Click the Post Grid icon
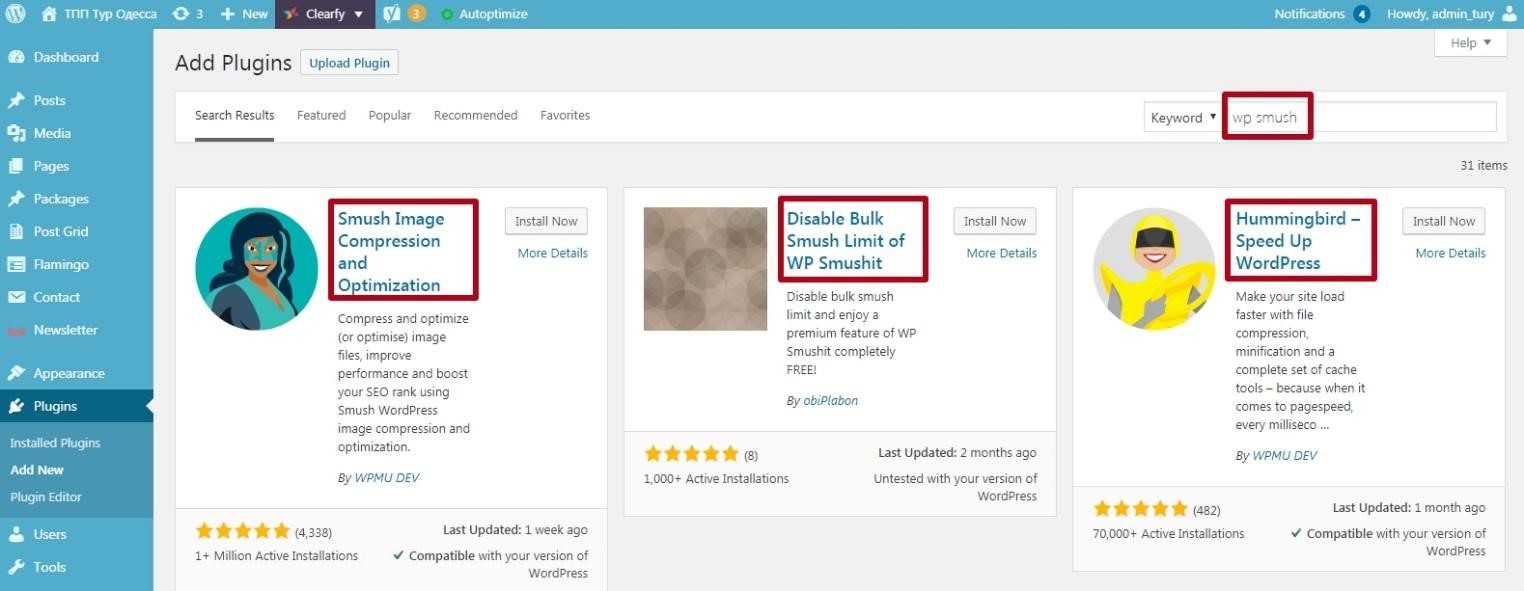 [16, 231]
